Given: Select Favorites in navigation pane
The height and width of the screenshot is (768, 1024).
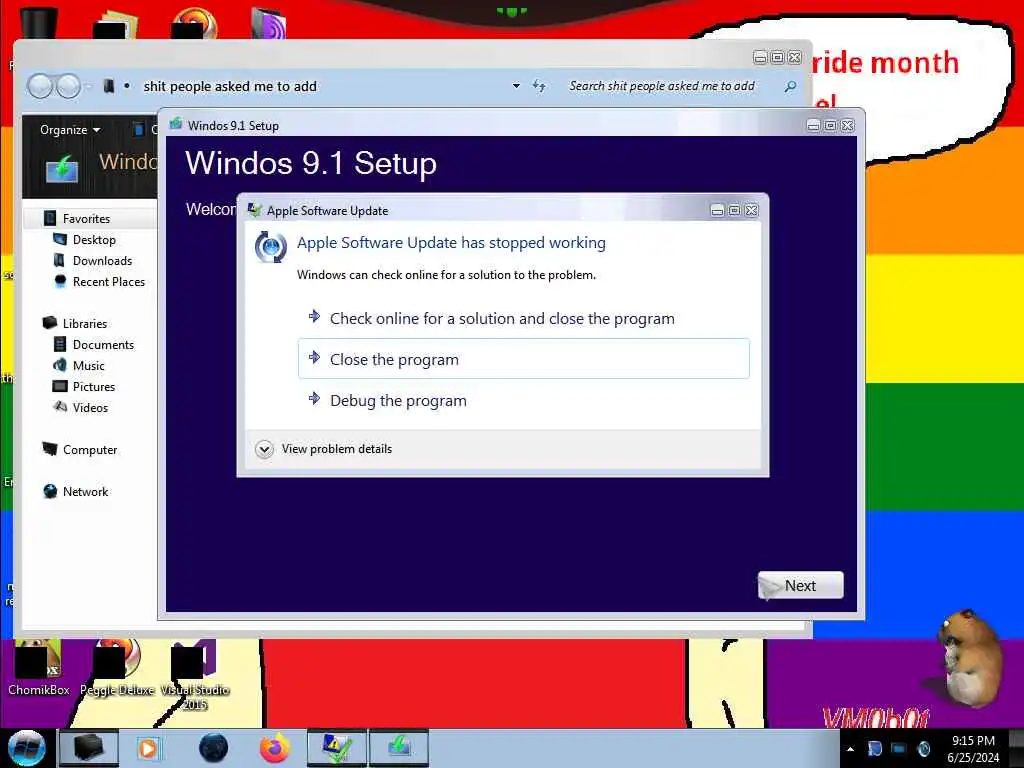Looking at the screenshot, I should (86, 218).
